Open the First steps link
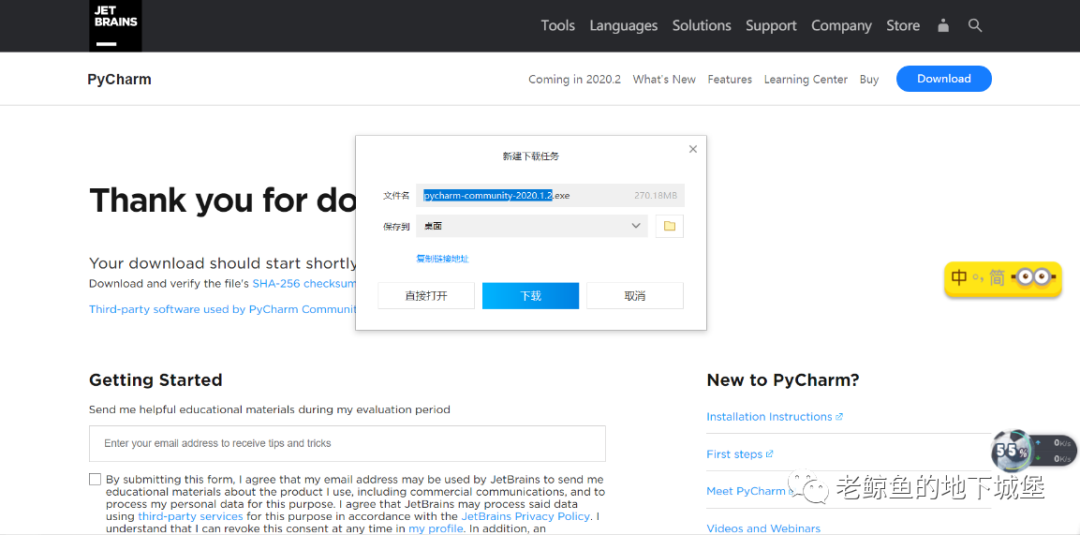 (740, 454)
